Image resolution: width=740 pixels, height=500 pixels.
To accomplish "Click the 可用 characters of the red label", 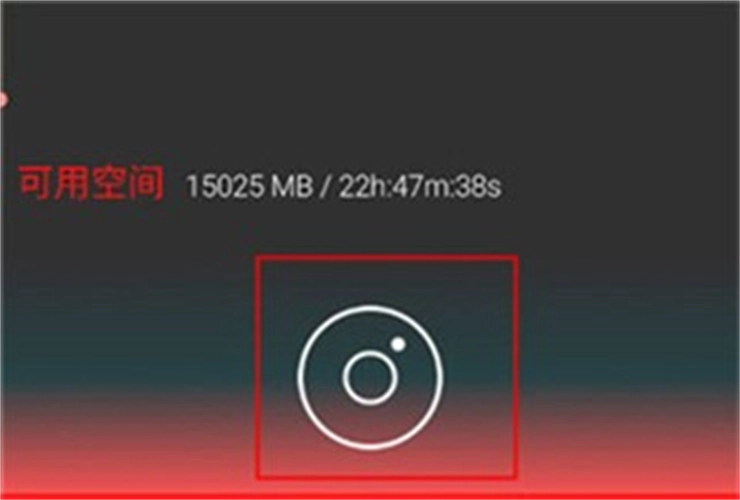I will click(x=54, y=184).
